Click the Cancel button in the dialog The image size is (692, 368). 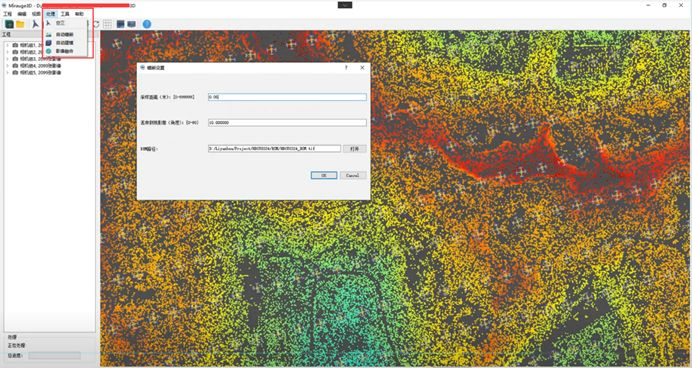(353, 175)
